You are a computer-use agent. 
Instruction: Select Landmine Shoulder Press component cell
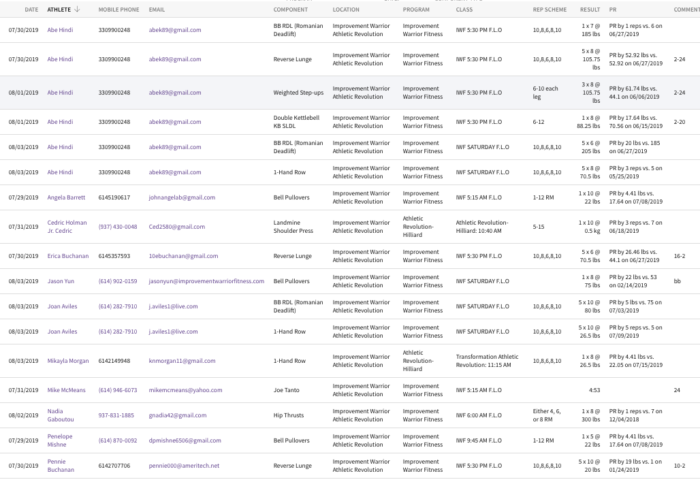293,227
